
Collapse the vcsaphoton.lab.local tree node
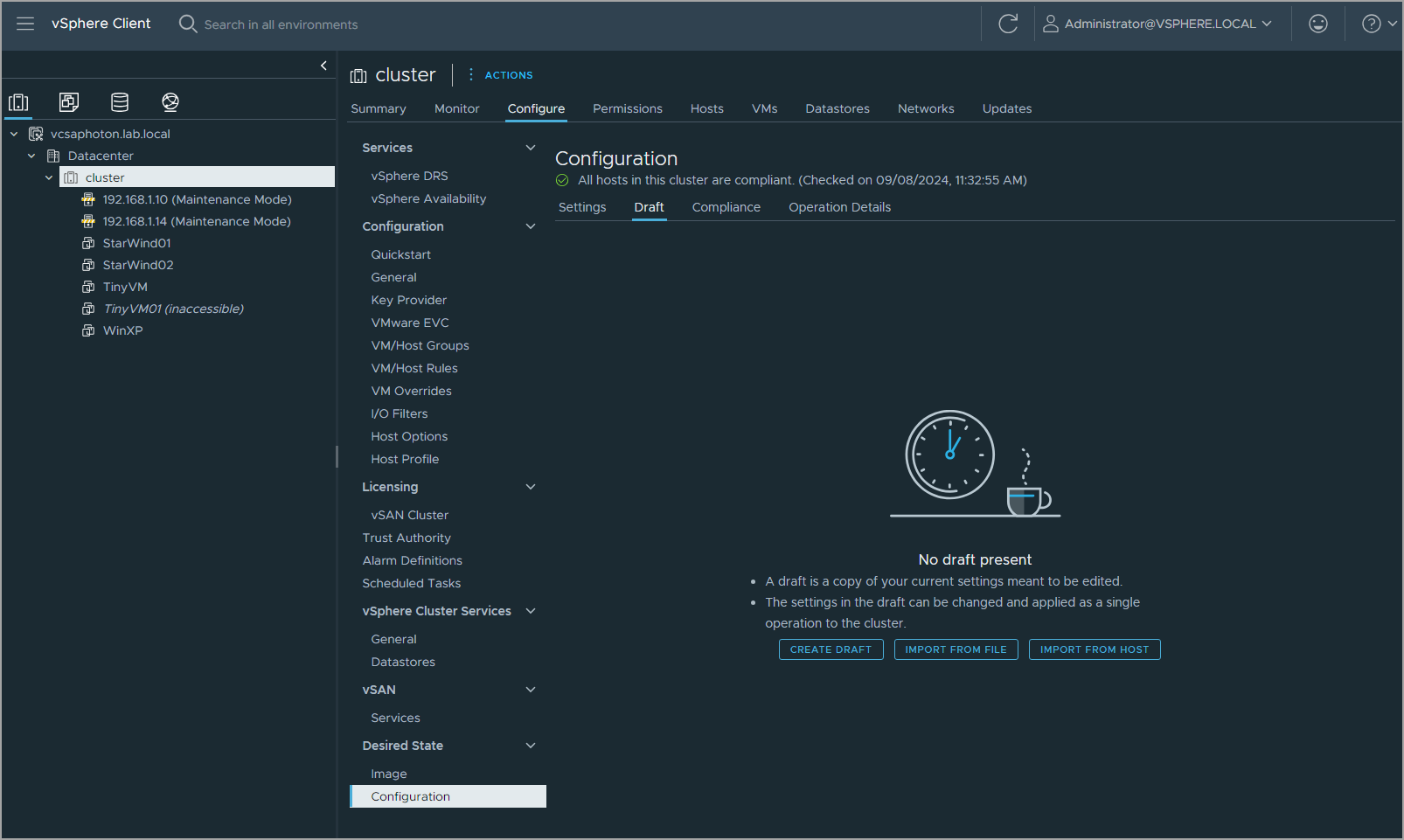tap(14, 134)
